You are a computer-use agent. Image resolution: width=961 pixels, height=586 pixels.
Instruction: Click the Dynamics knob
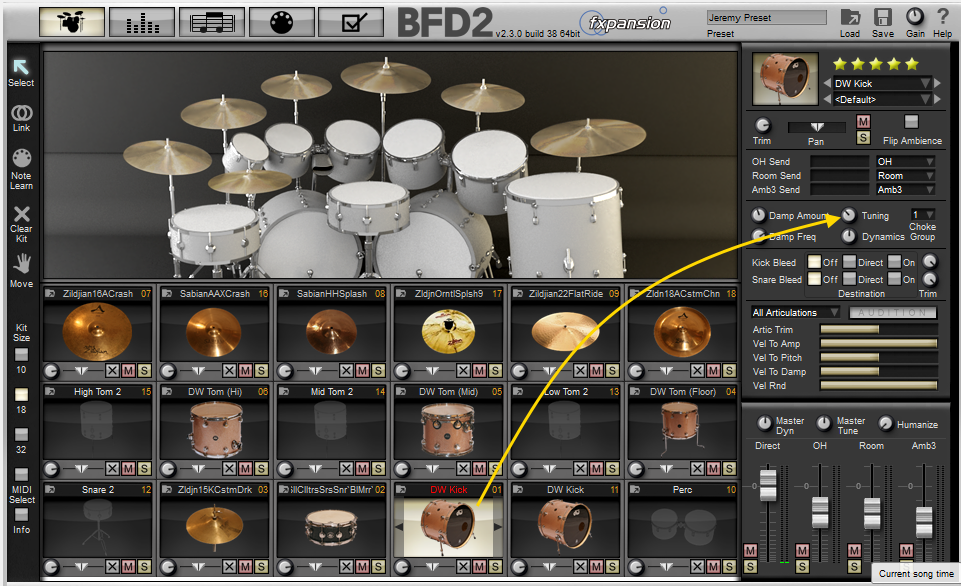pyautogui.click(x=849, y=236)
